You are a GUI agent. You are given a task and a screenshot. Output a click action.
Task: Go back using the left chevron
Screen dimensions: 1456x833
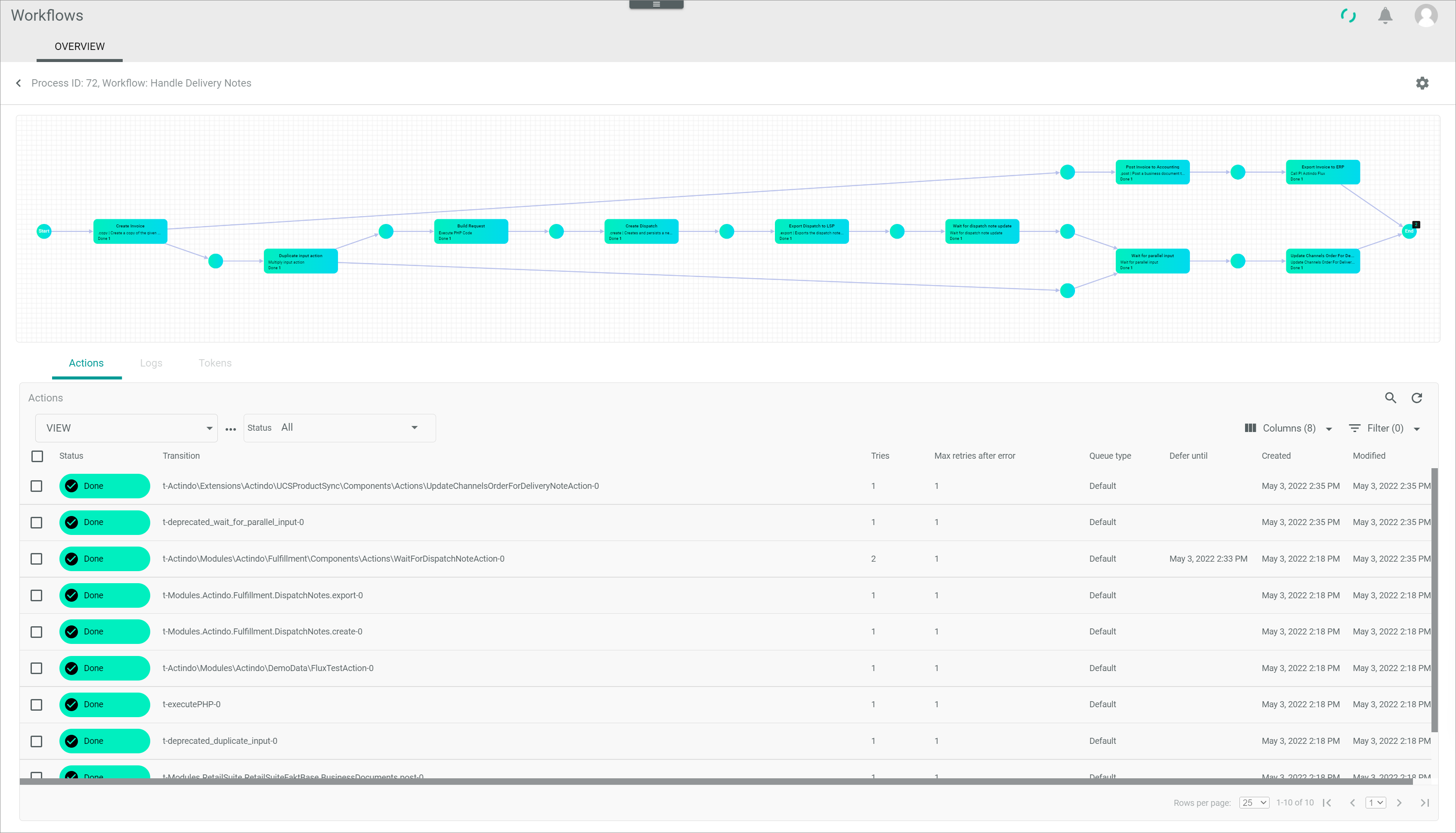19,83
